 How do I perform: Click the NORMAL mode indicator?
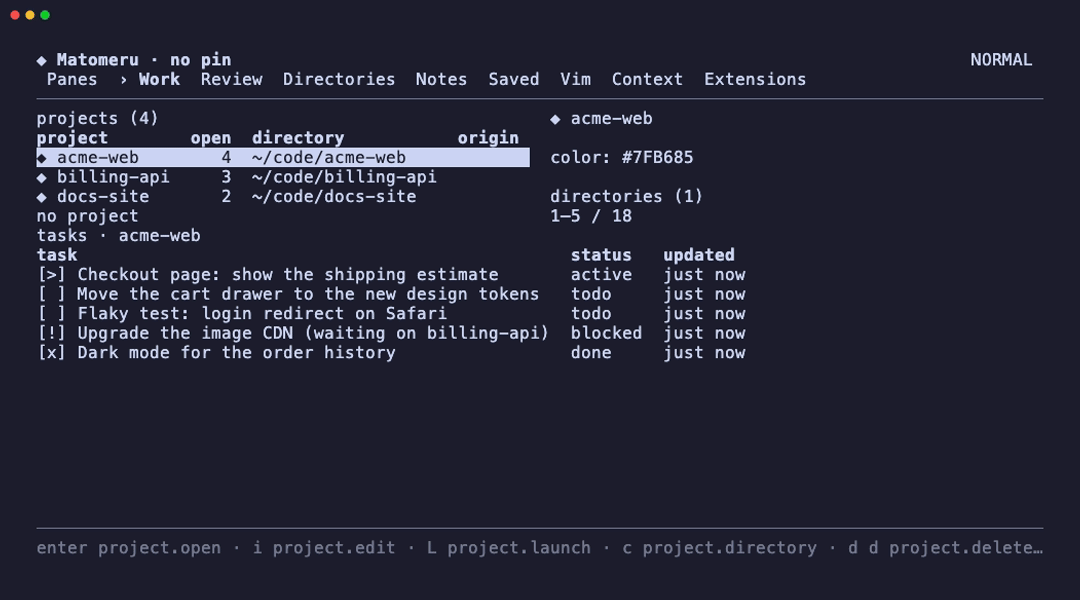1001,60
